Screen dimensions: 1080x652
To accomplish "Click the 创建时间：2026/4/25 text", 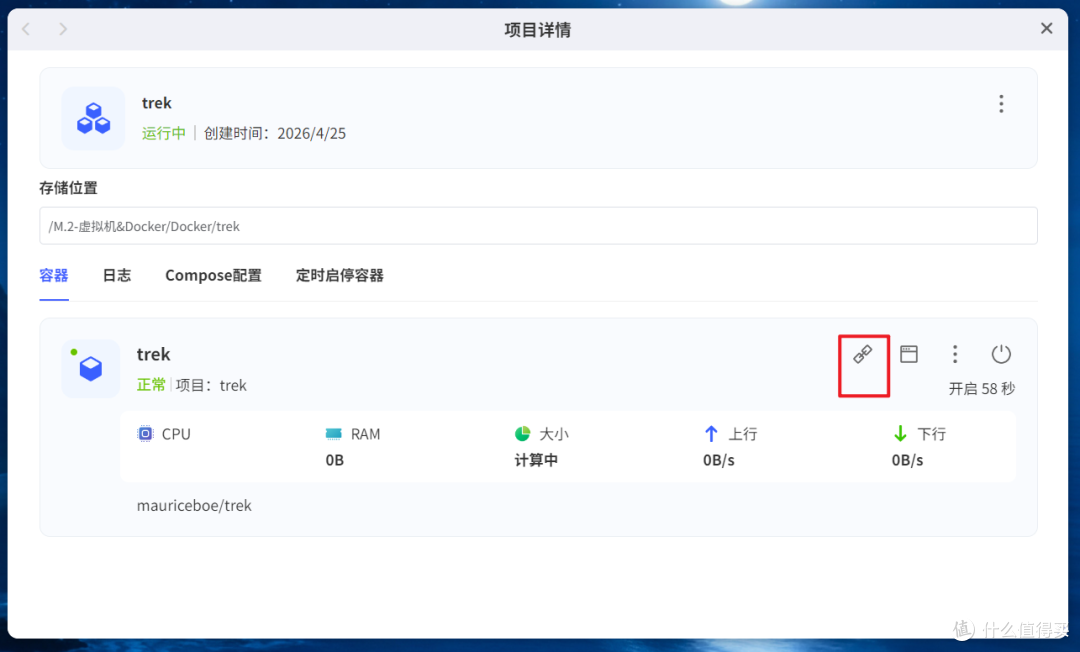I will click(x=275, y=133).
